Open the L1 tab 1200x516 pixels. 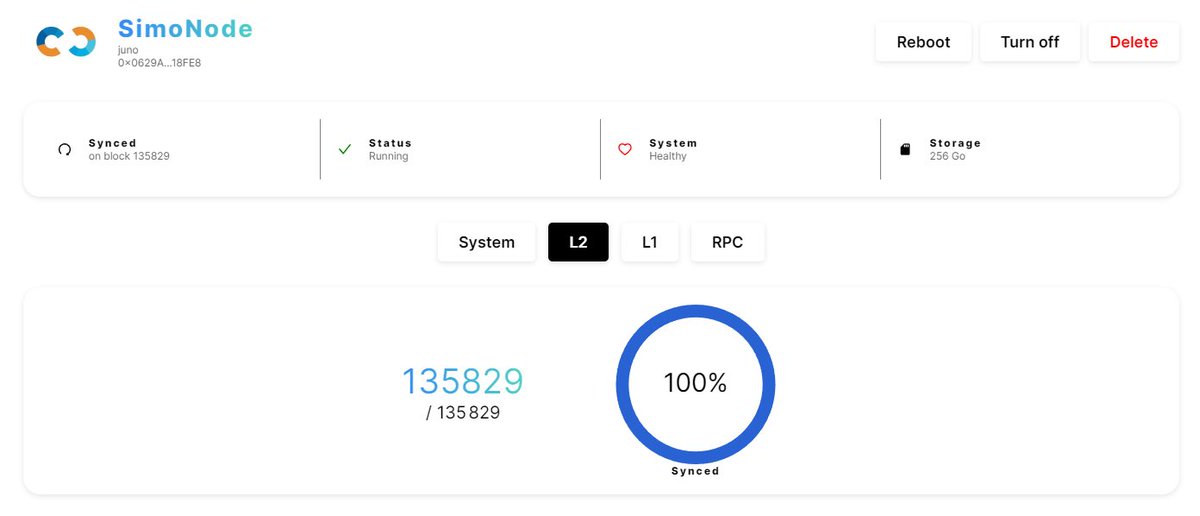650,242
